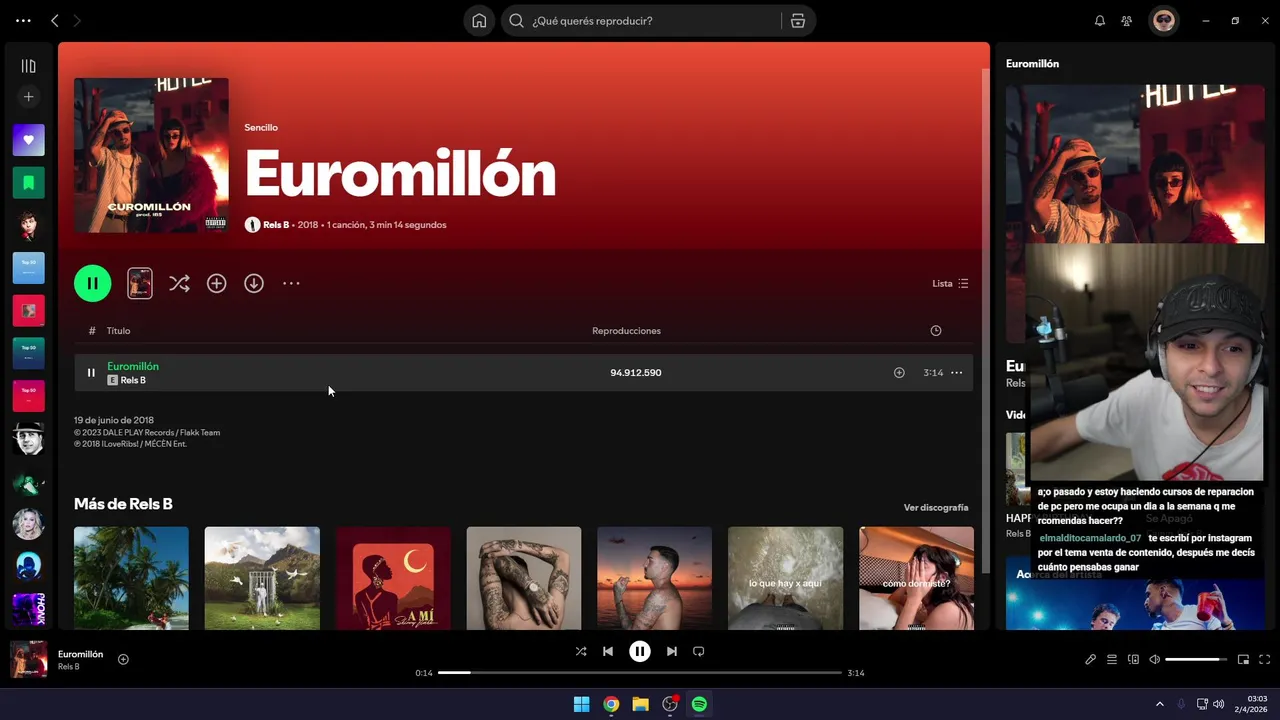Open the A MÍ album card
1280x720 pixels.
click(393, 578)
